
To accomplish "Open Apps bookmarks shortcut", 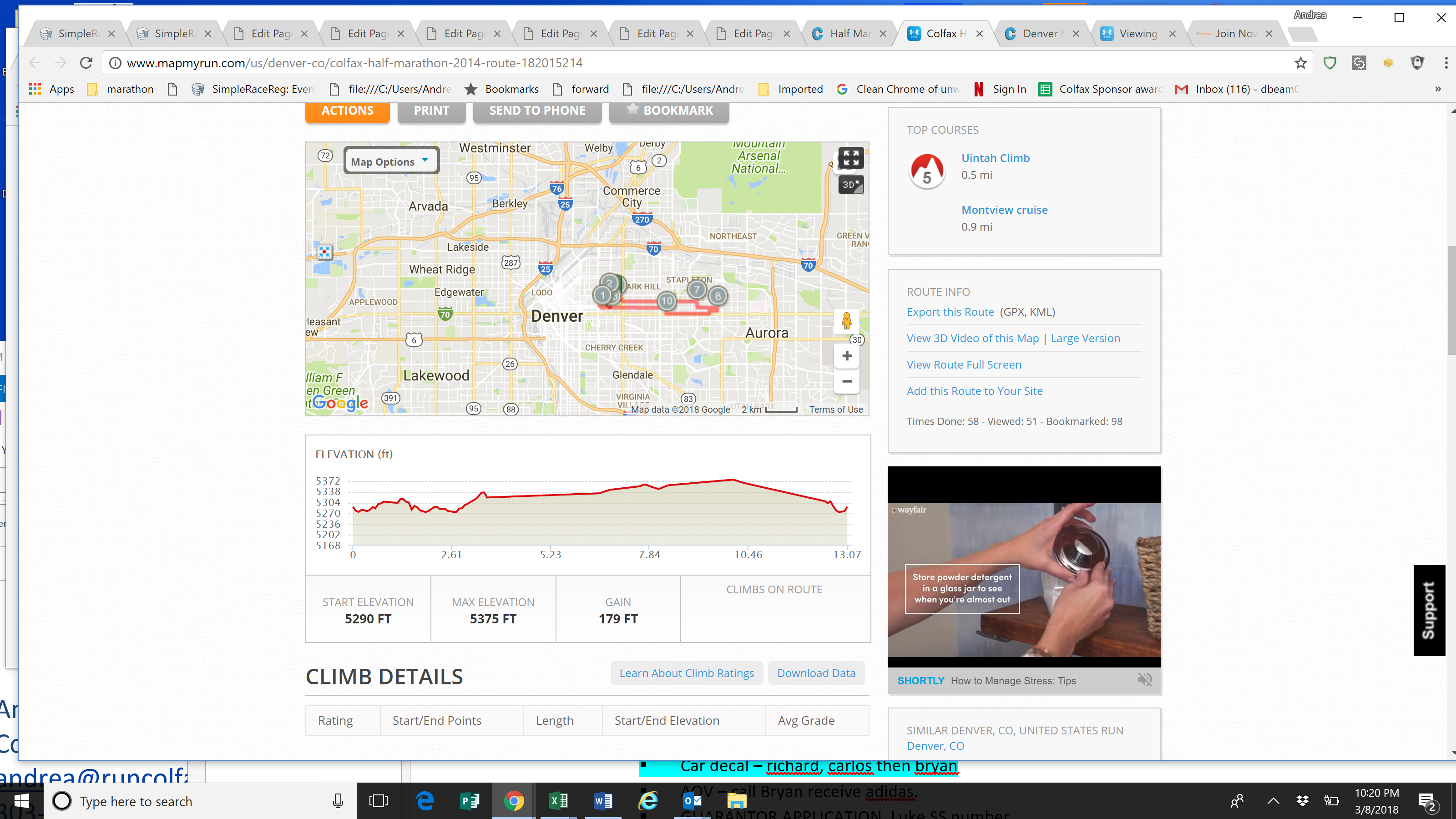I will [51, 89].
